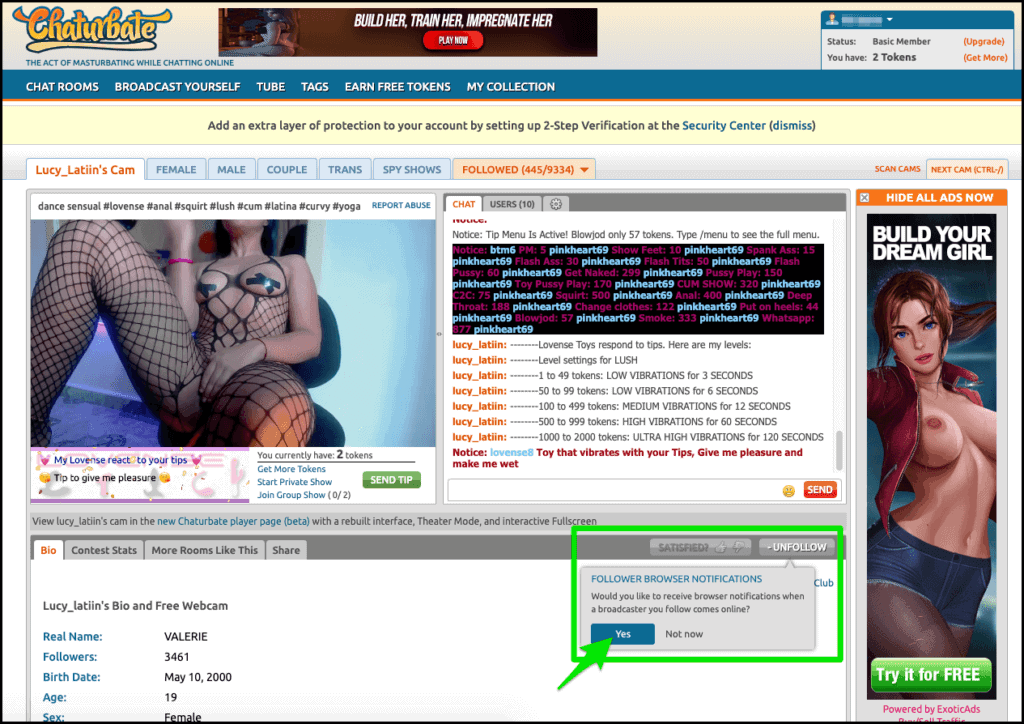Click the Satisfied? label button
Image resolution: width=1024 pixels, height=724 pixels.
[683, 547]
